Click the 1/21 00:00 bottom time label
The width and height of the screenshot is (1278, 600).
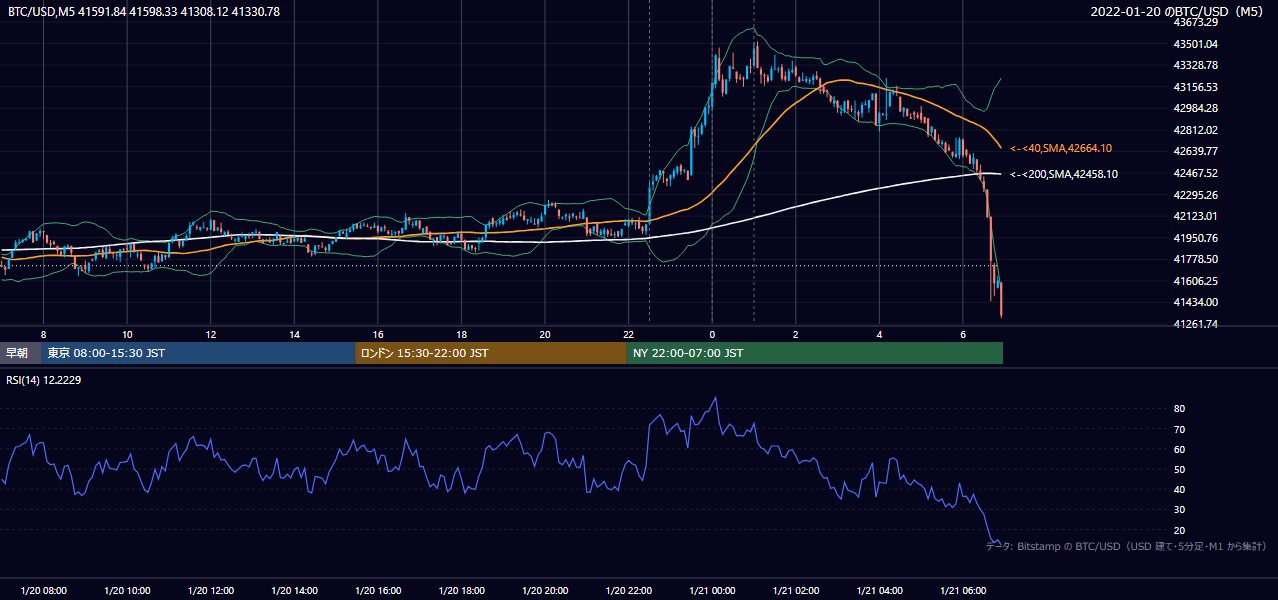[712, 591]
